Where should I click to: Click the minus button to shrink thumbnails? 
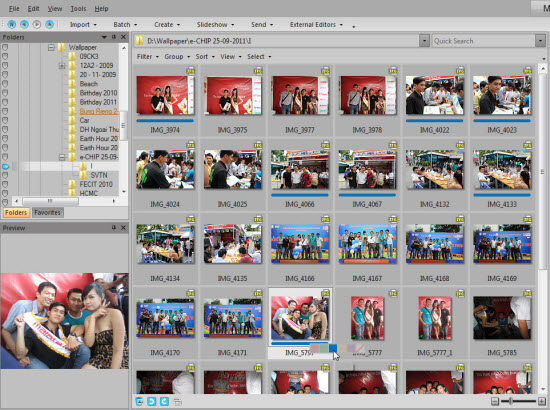point(495,401)
